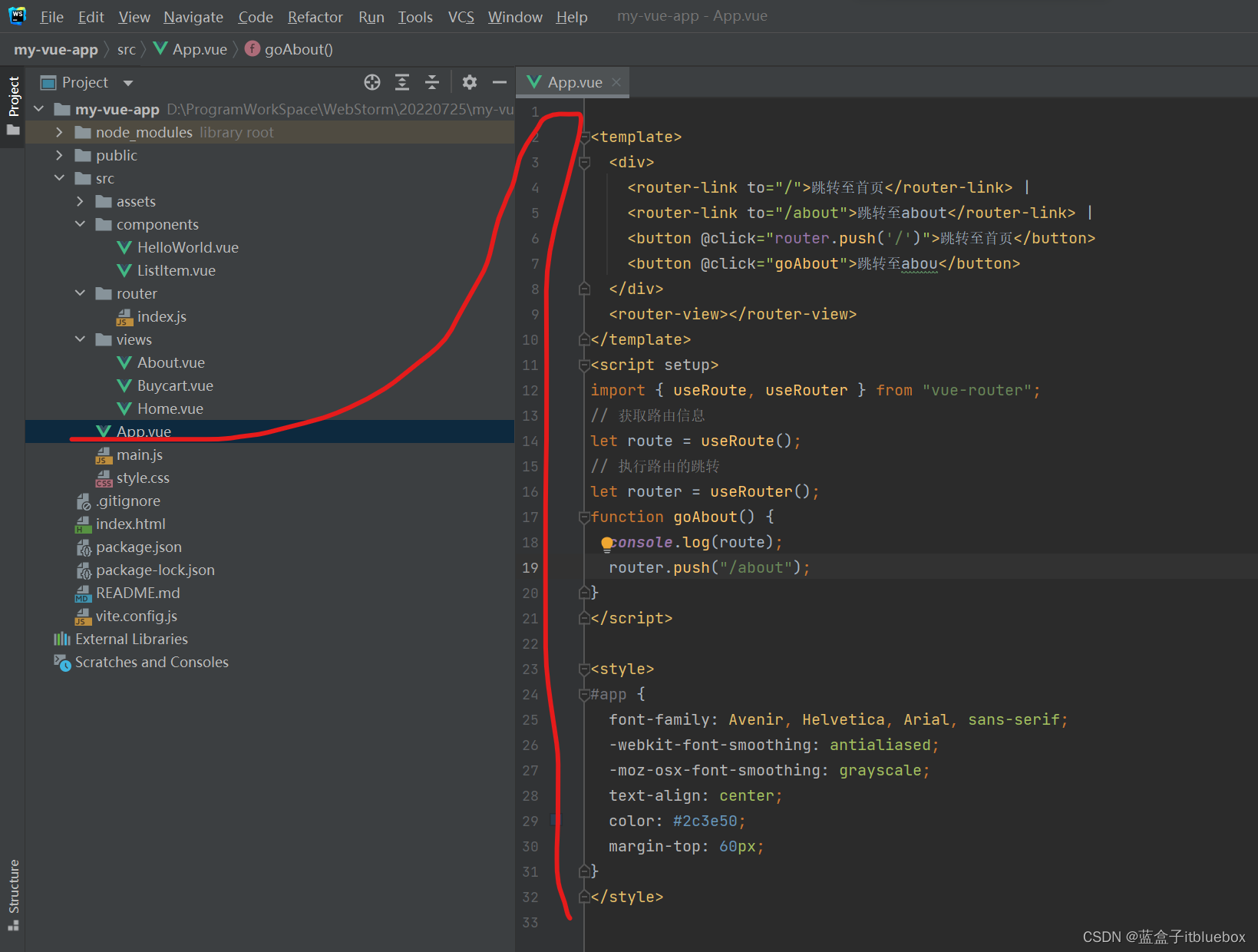The height and width of the screenshot is (952, 1258).
Task: Open the View menu
Action: pyautogui.click(x=134, y=17)
